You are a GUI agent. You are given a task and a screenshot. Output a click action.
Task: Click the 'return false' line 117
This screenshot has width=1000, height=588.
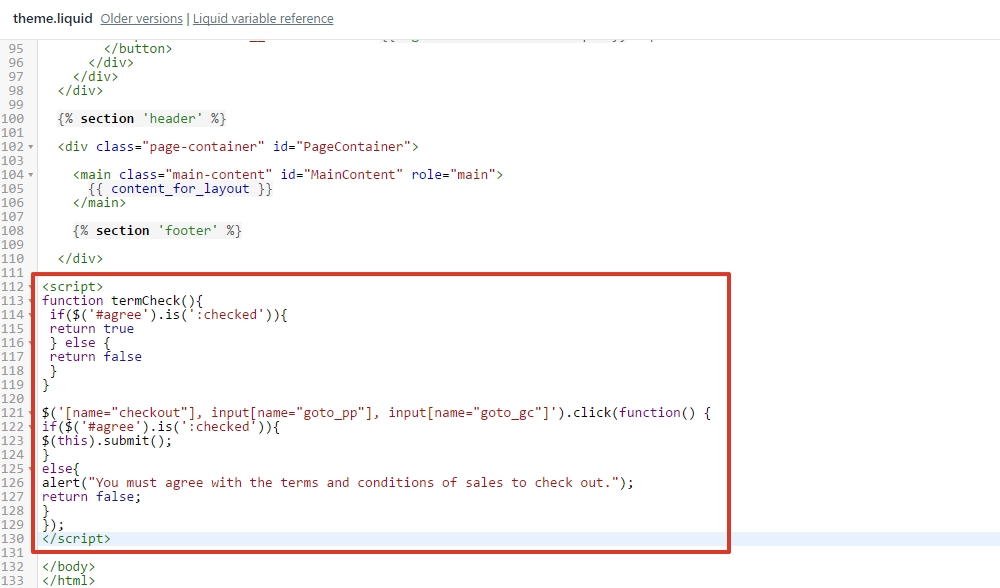(96, 357)
